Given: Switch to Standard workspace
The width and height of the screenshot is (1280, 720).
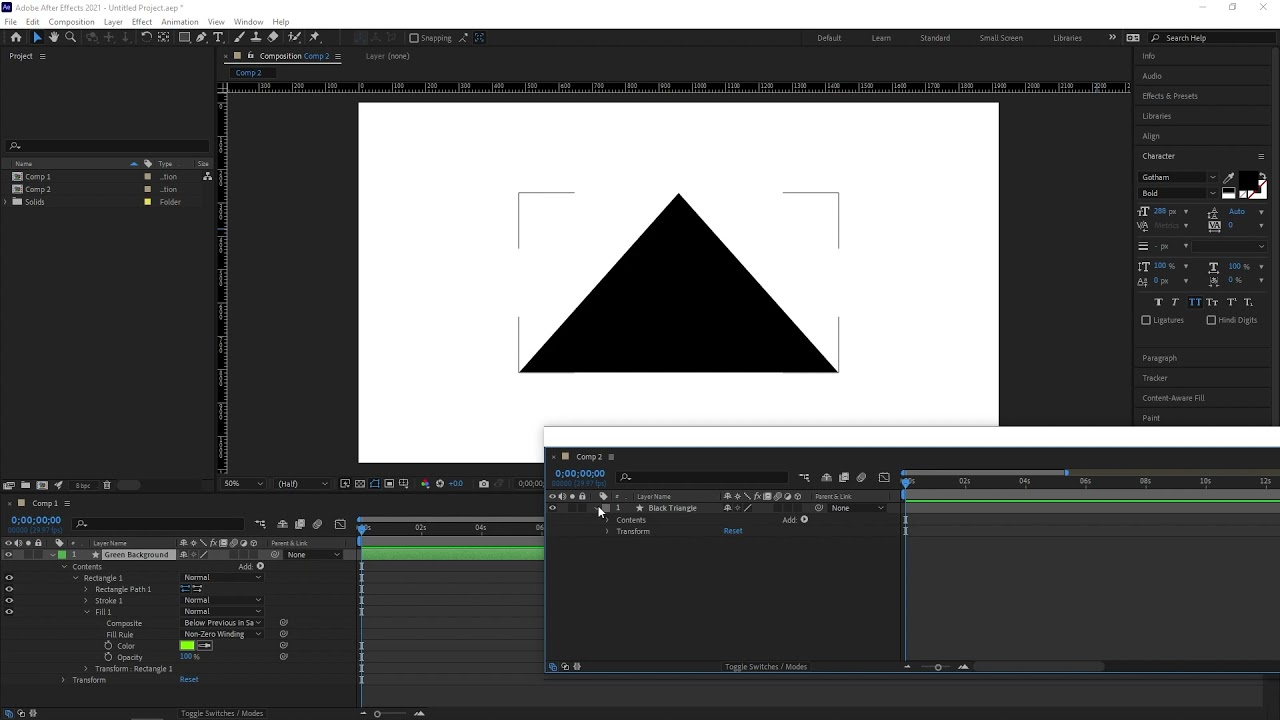Looking at the screenshot, I should (x=935, y=38).
